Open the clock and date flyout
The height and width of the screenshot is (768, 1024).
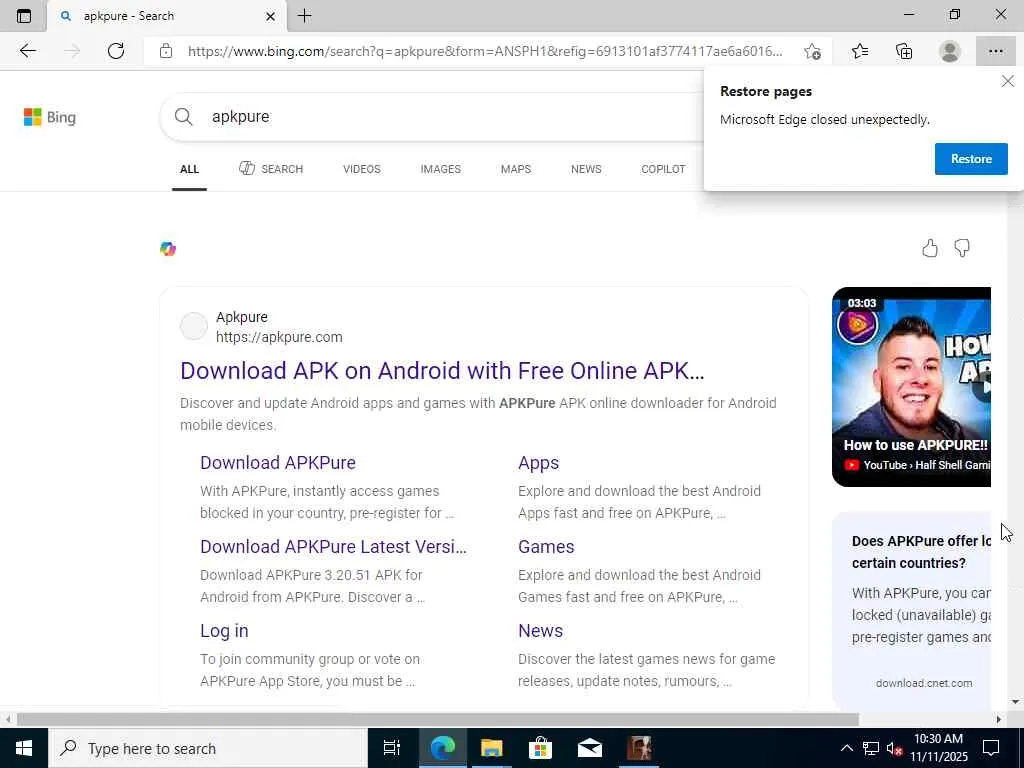click(x=938, y=748)
